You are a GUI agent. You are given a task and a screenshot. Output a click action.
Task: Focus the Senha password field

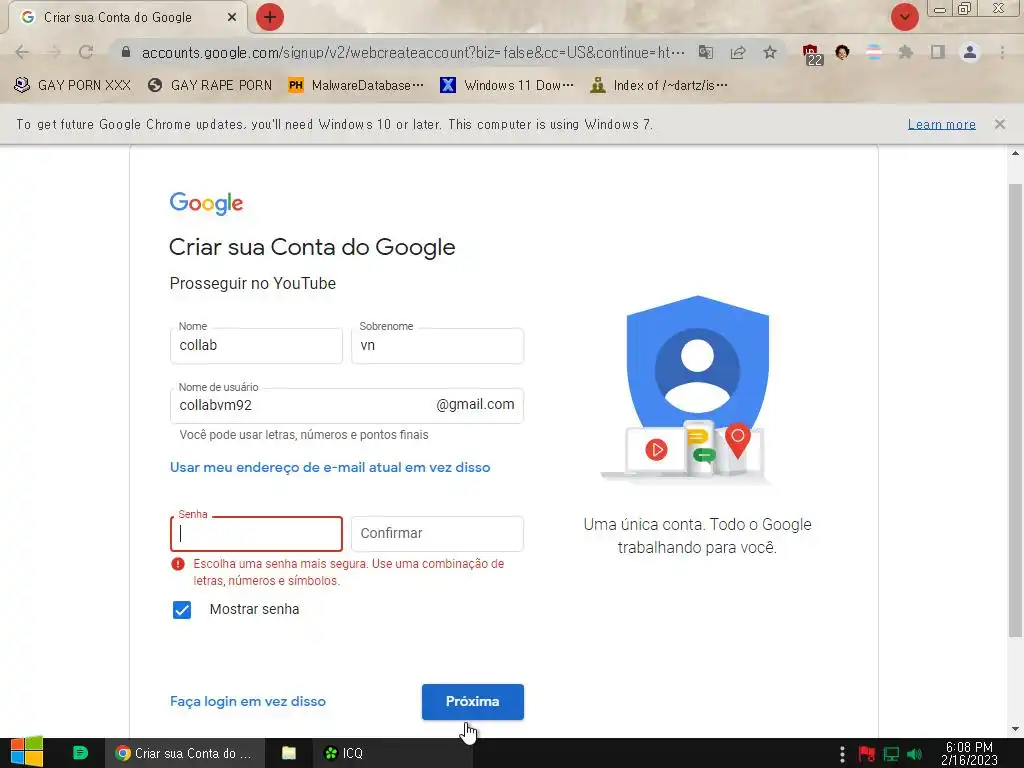pyautogui.click(x=256, y=534)
